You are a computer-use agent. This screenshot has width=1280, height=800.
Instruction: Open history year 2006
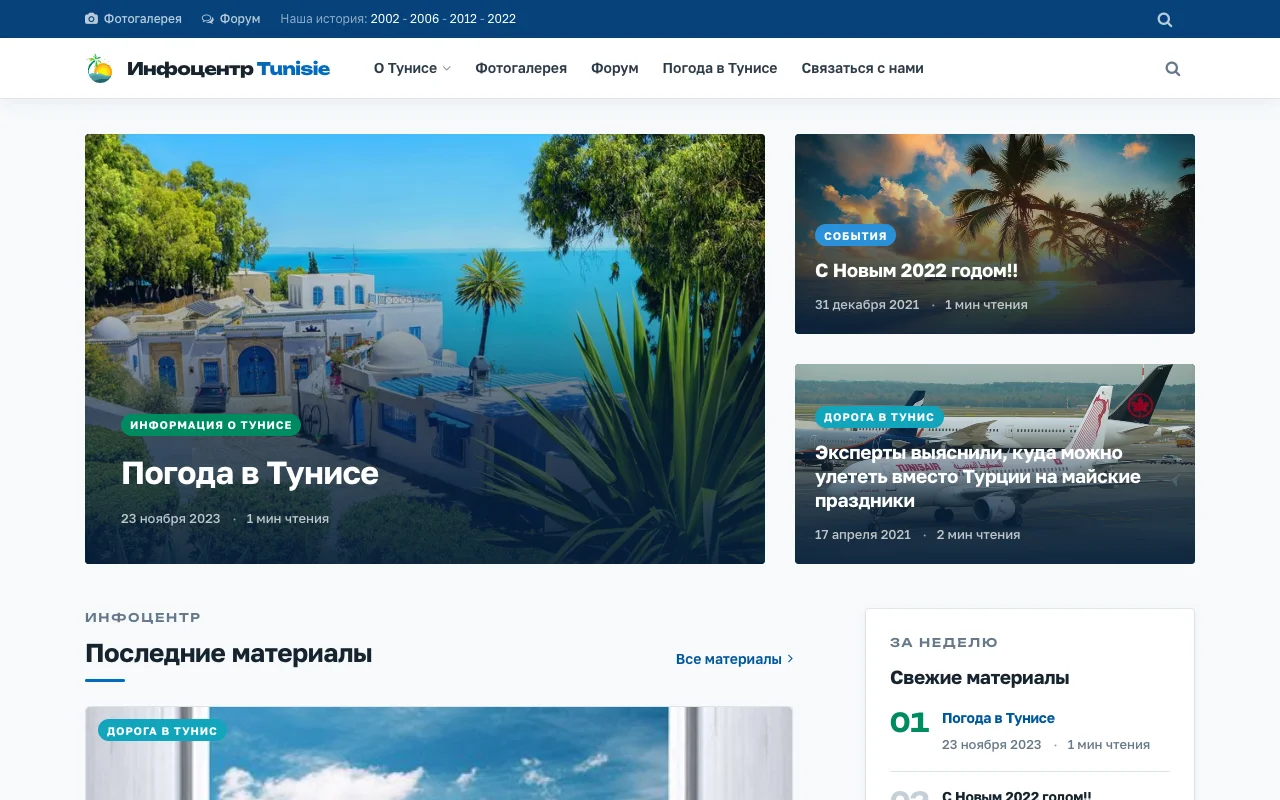pos(424,19)
